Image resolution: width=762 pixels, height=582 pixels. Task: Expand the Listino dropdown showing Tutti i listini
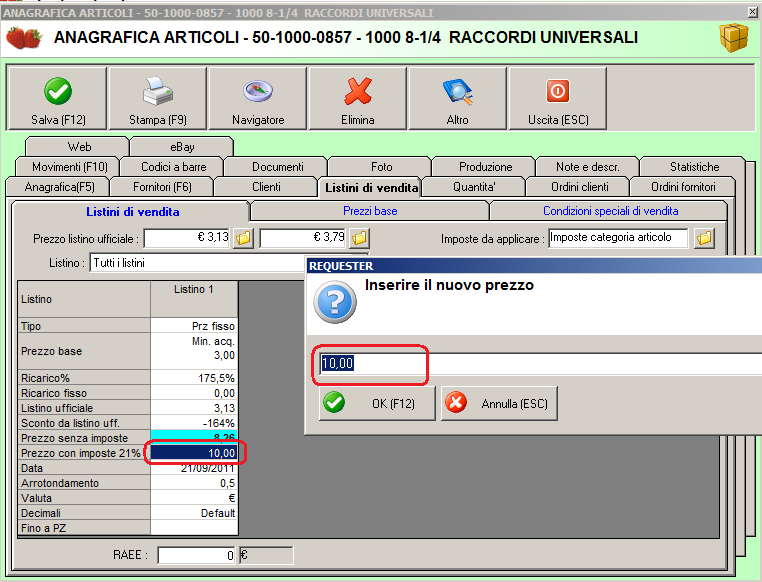(x=200, y=263)
